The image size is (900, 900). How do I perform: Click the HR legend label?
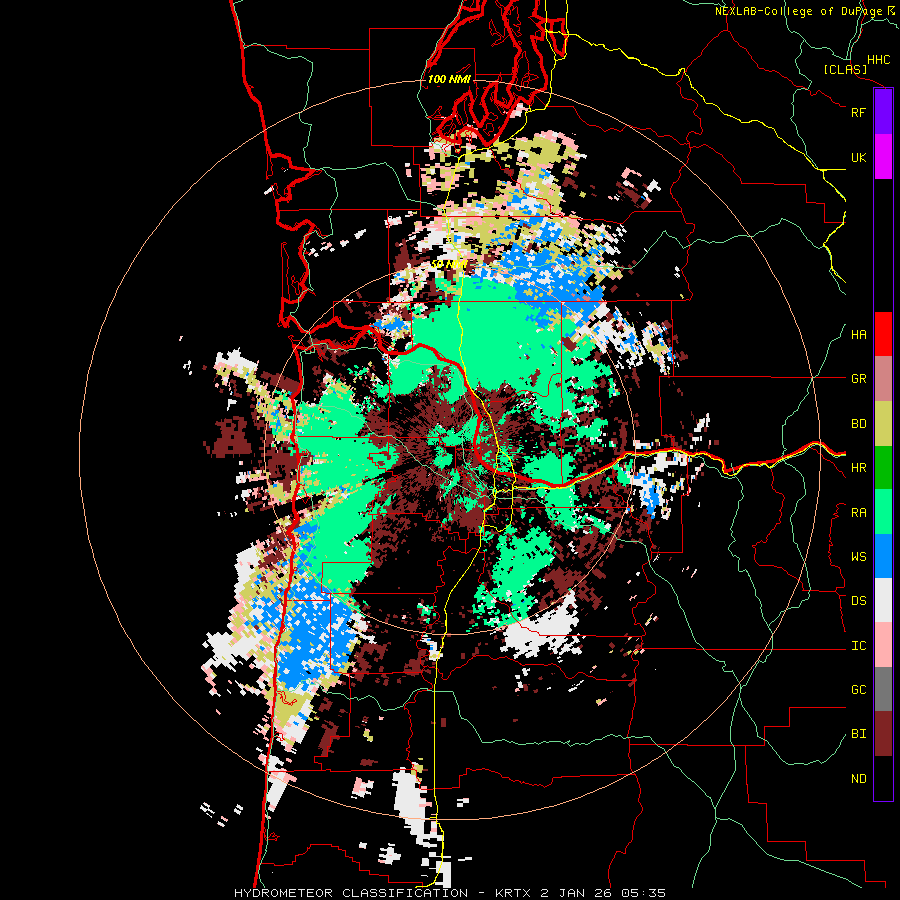pyautogui.click(x=858, y=468)
